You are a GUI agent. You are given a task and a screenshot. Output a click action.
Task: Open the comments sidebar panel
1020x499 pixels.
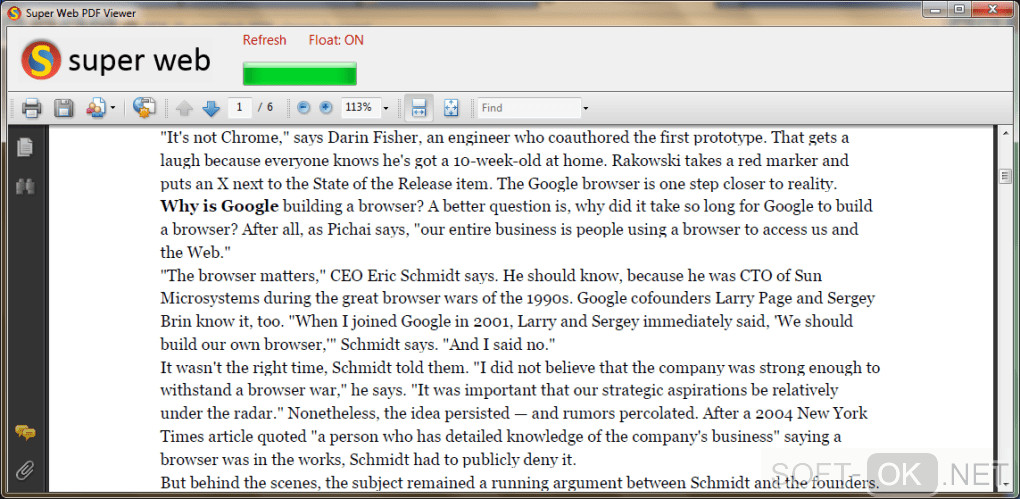(25, 432)
